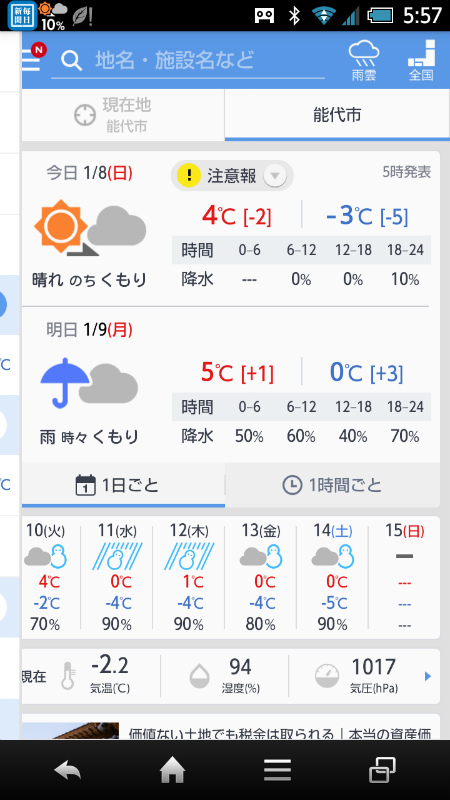Tap the search magnifier icon

pos(71,61)
